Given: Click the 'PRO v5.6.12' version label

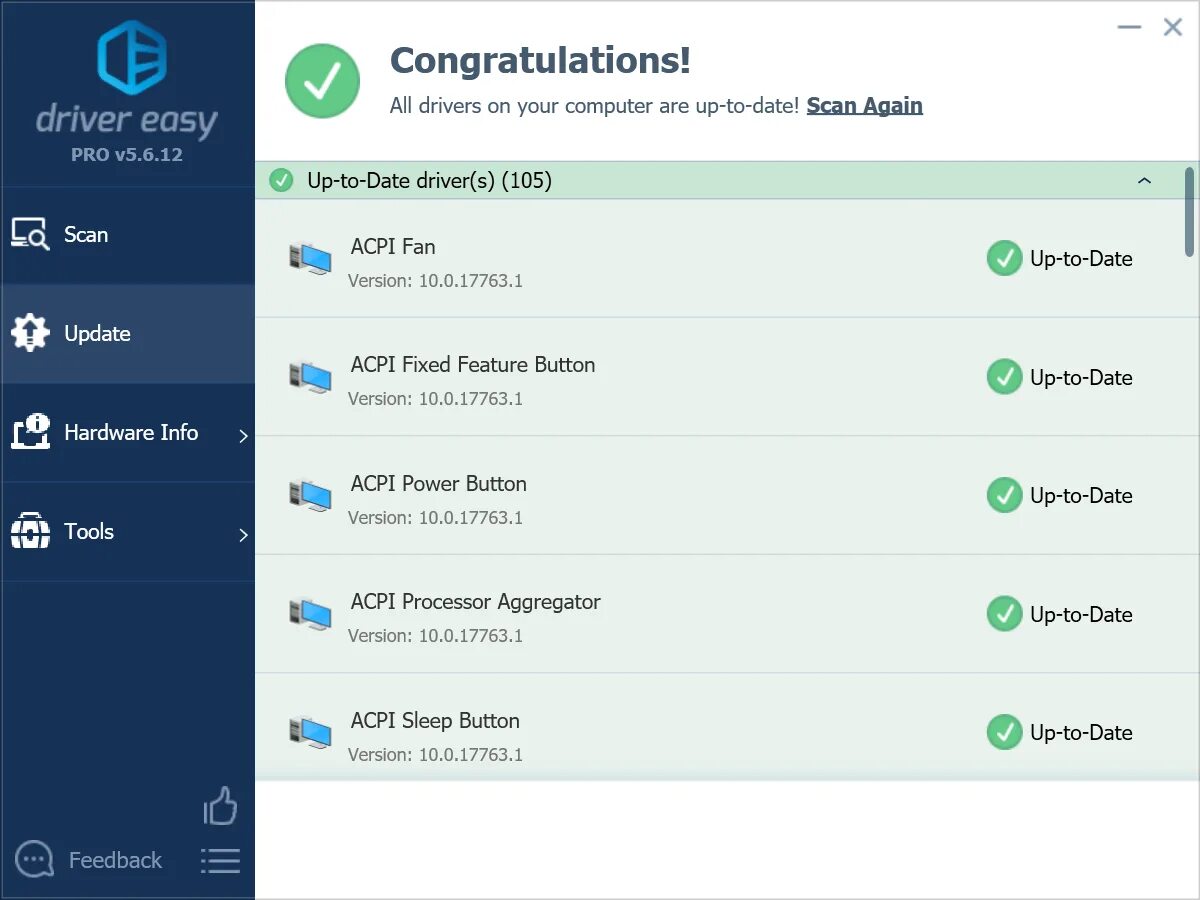Looking at the screenshot, I should tap(127, 155).
